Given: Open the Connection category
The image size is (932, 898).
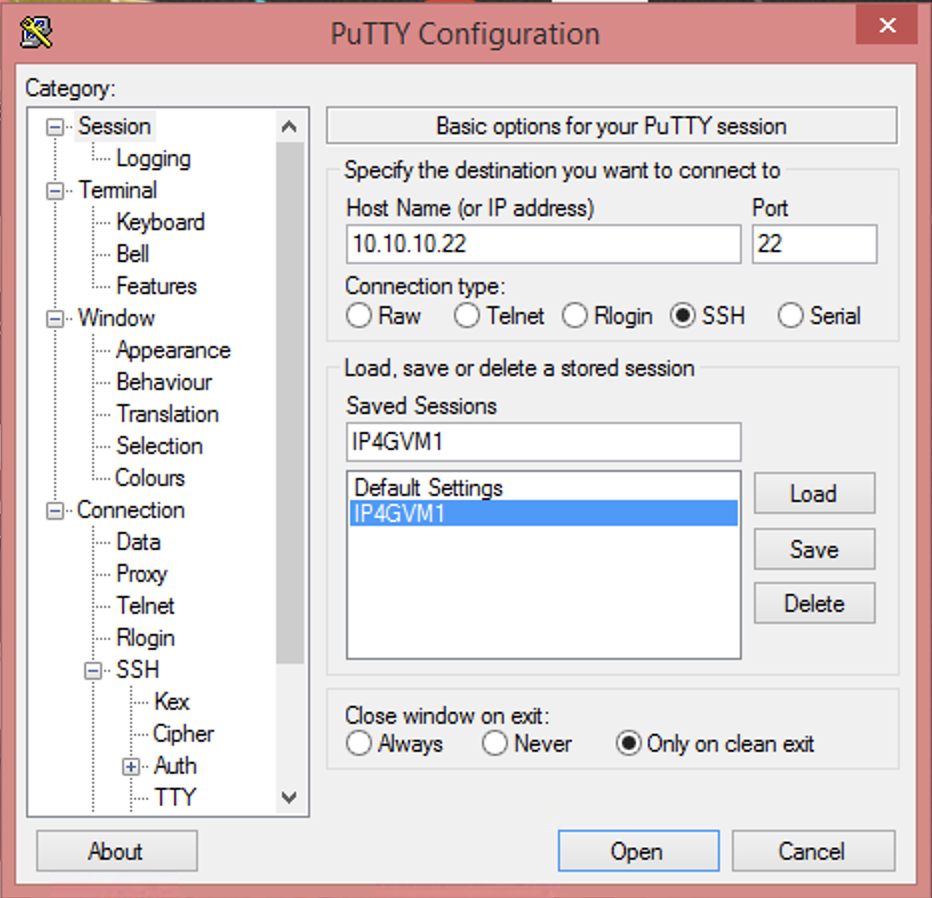Looking at the screenshot, I should (131, 511).
